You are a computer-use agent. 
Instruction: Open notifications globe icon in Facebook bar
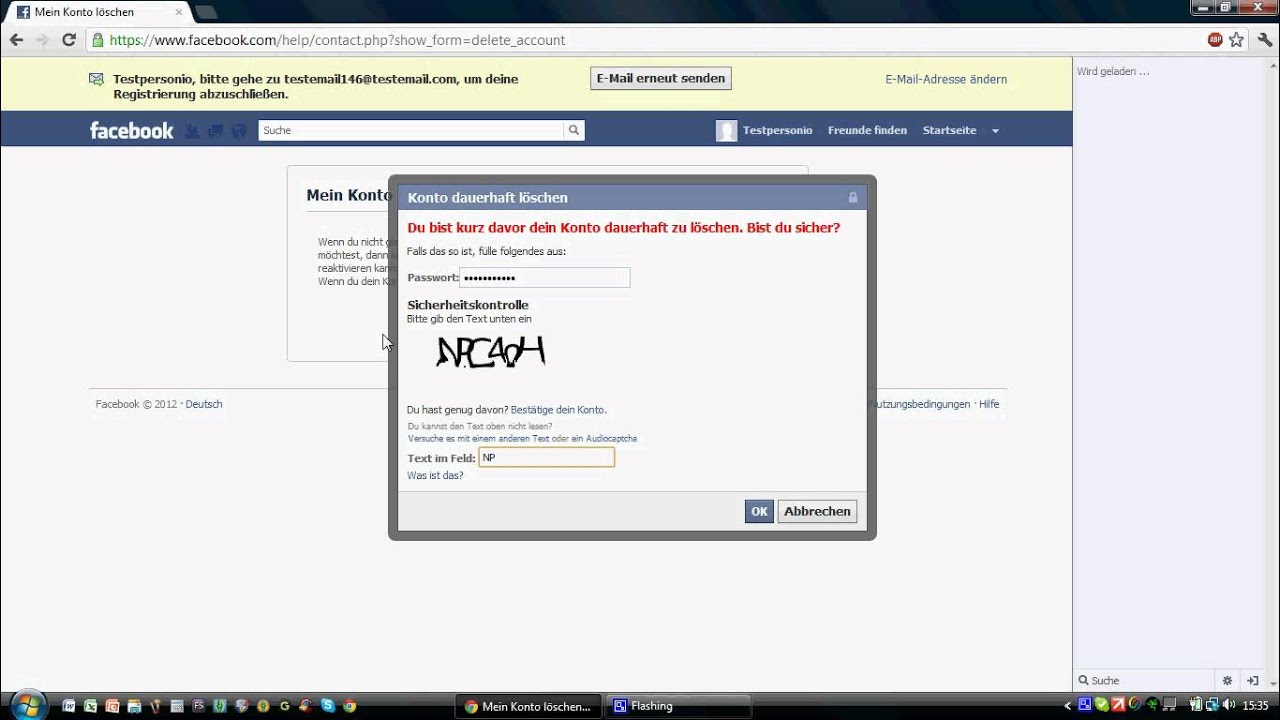238,131
